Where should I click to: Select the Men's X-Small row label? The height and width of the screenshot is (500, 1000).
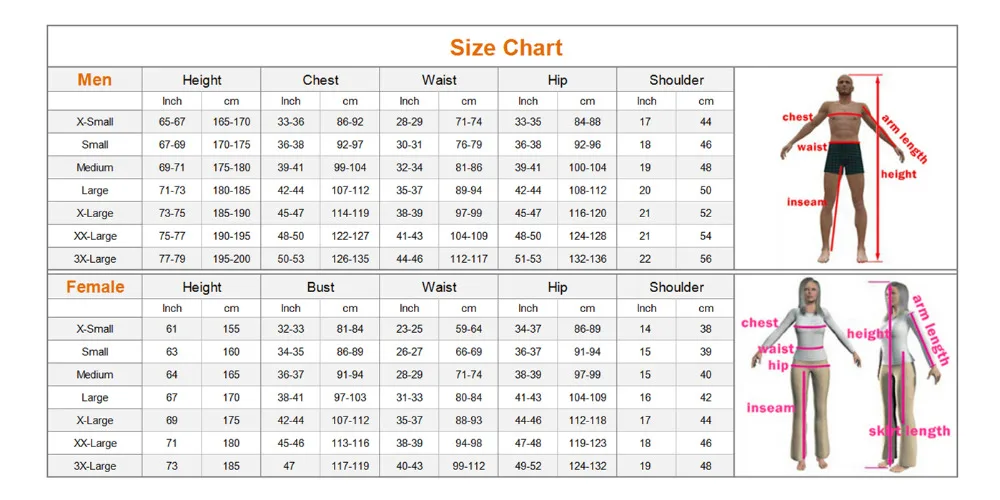95,122
